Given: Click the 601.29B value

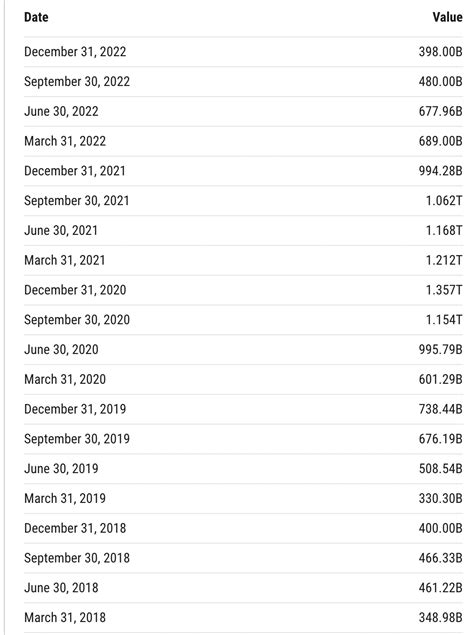Looking at the screenshot, I should [x=440, y=379].
